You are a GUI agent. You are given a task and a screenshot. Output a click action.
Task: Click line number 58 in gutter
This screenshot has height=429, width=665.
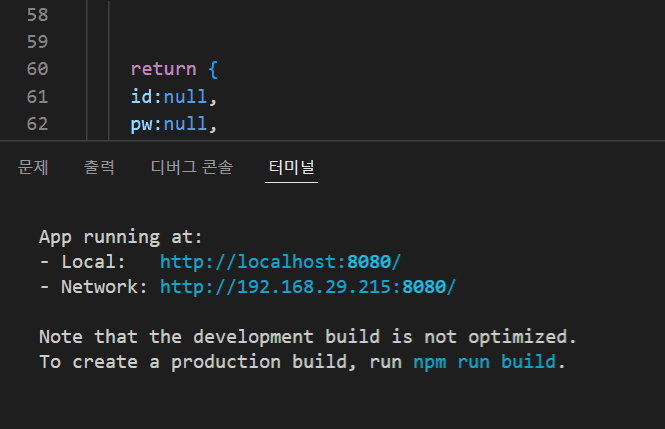pos(36,16)
